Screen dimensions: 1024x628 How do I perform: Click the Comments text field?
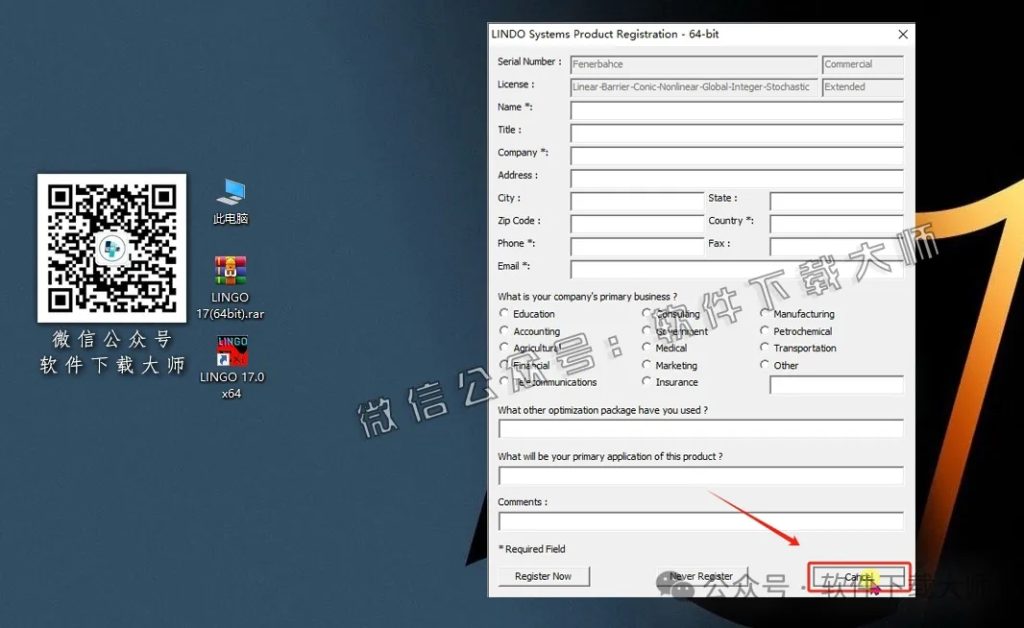tap(700, 521)
